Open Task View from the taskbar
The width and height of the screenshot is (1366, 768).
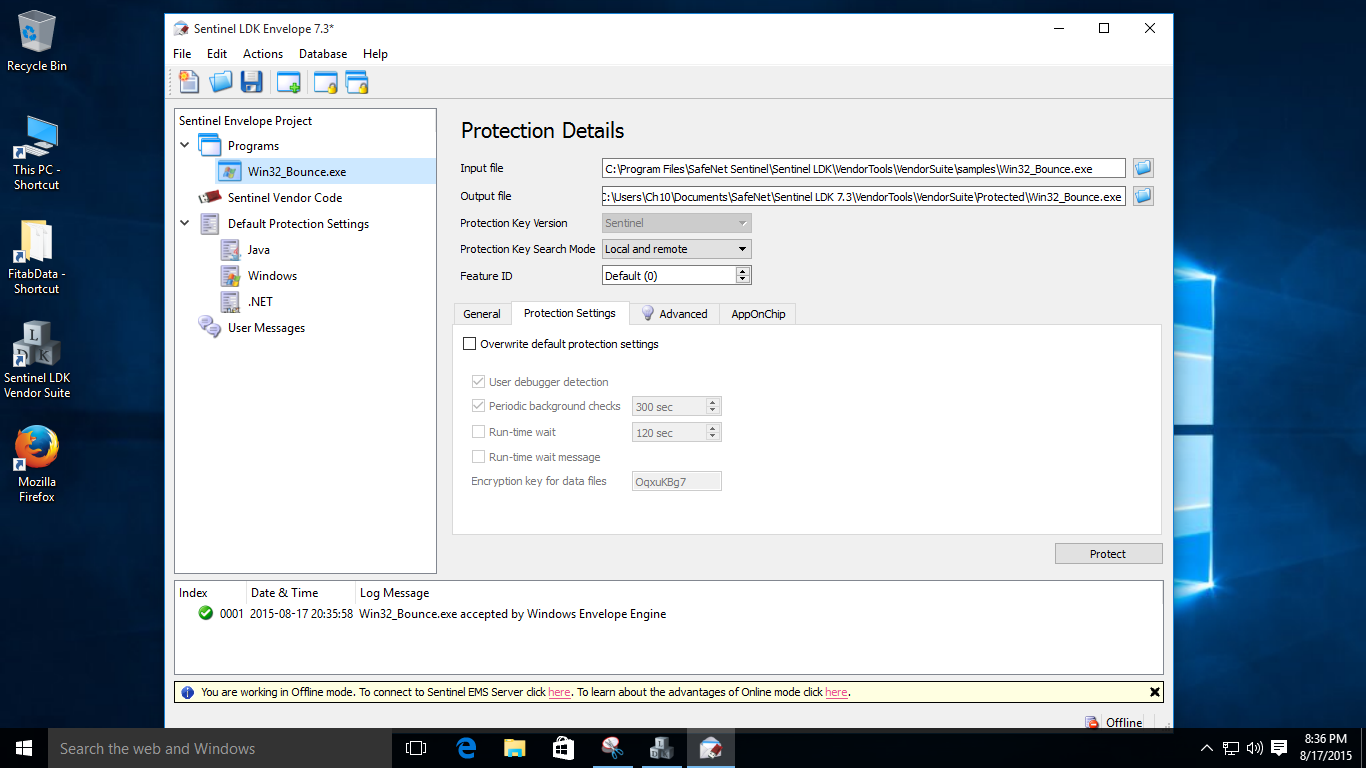(416, 748)
